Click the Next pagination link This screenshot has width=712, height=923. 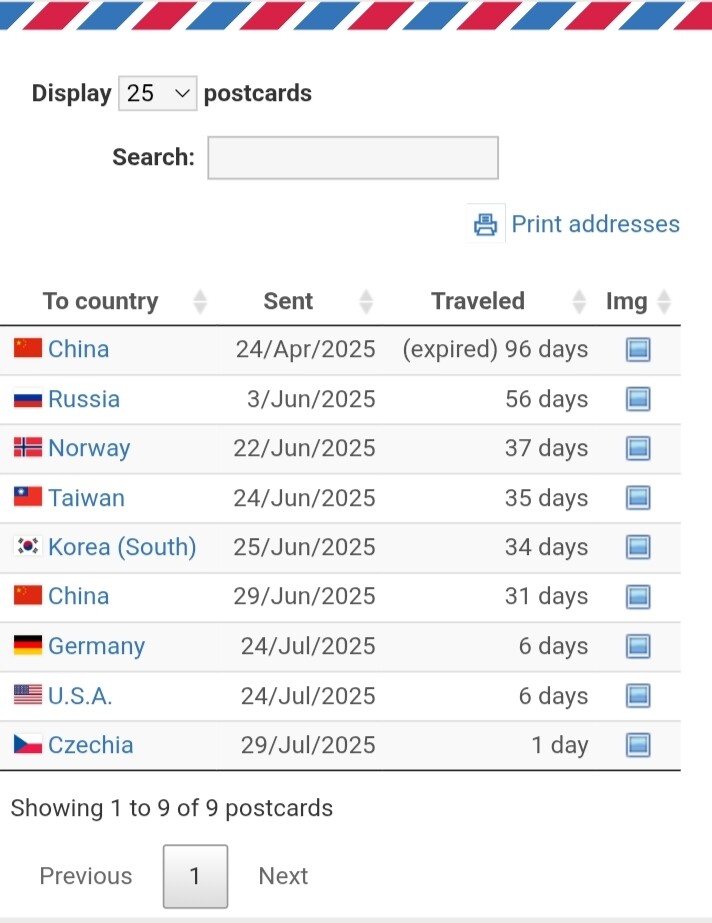point(283,876)
